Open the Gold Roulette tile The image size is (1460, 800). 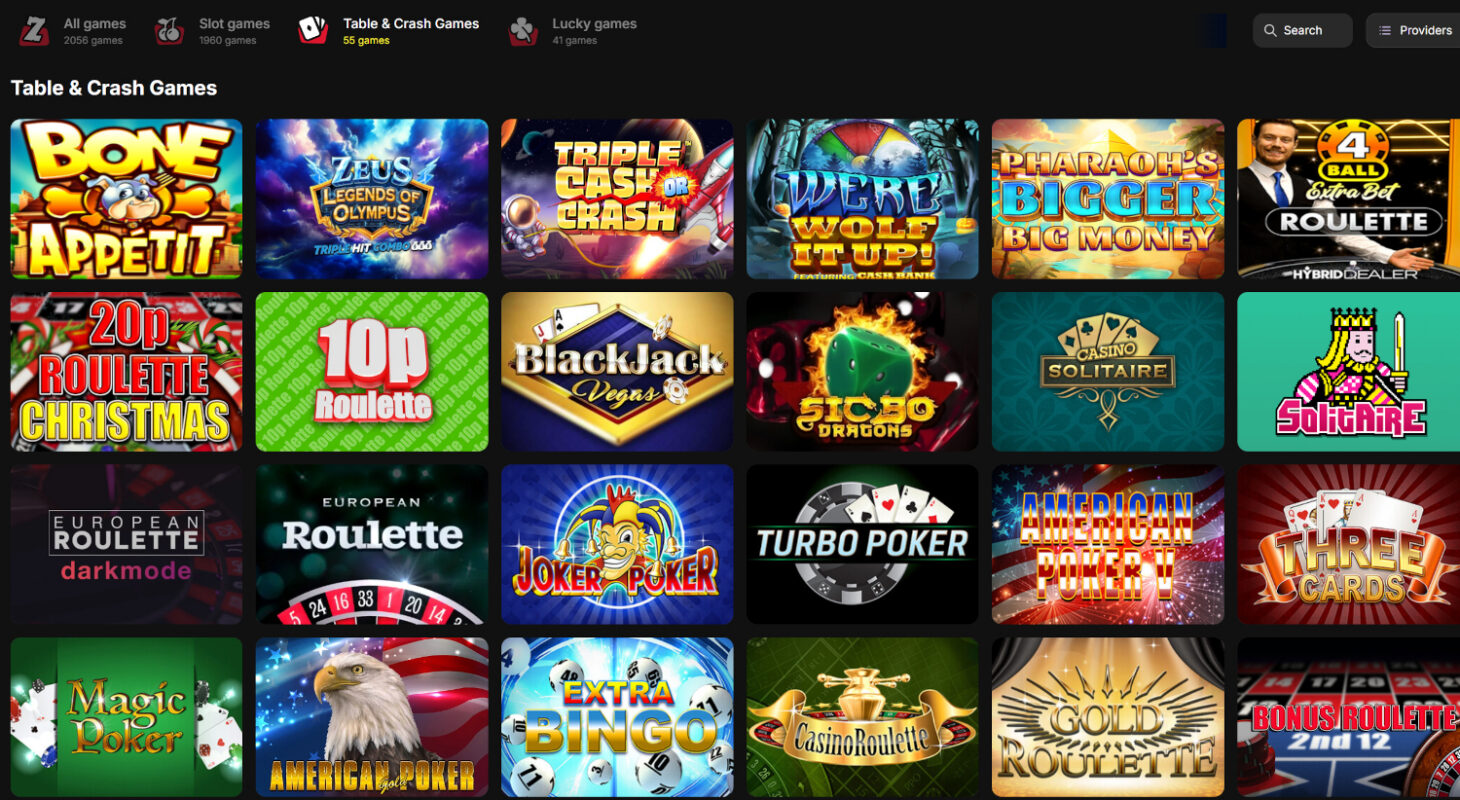click(1108, 717)
